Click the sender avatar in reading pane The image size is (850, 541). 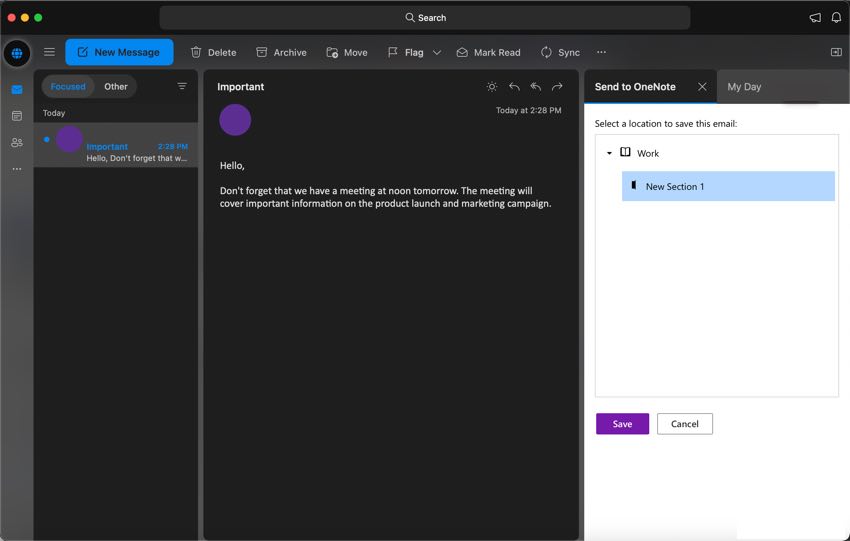click(x=235, y=120)
